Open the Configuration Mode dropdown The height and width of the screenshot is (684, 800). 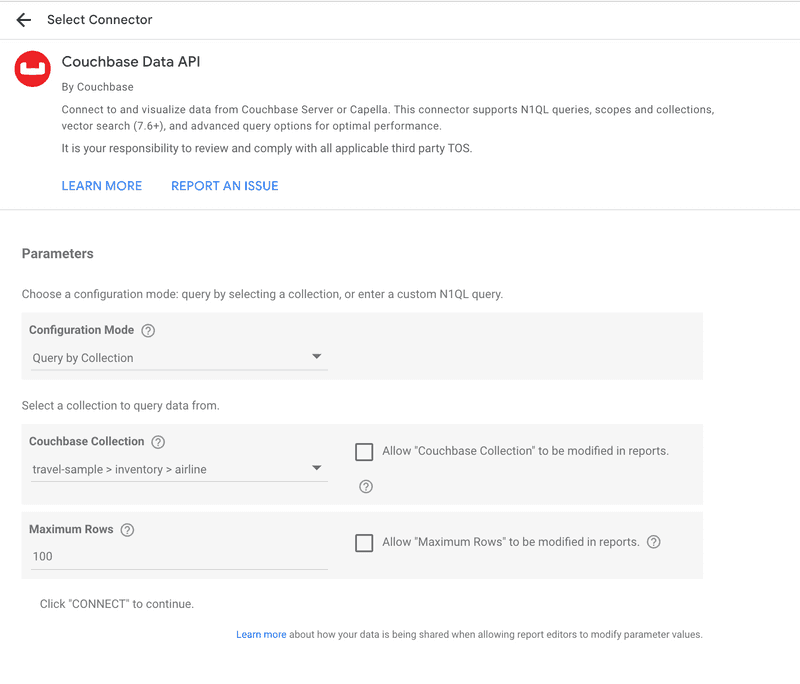pyautogui.click(x=179, y=358)
